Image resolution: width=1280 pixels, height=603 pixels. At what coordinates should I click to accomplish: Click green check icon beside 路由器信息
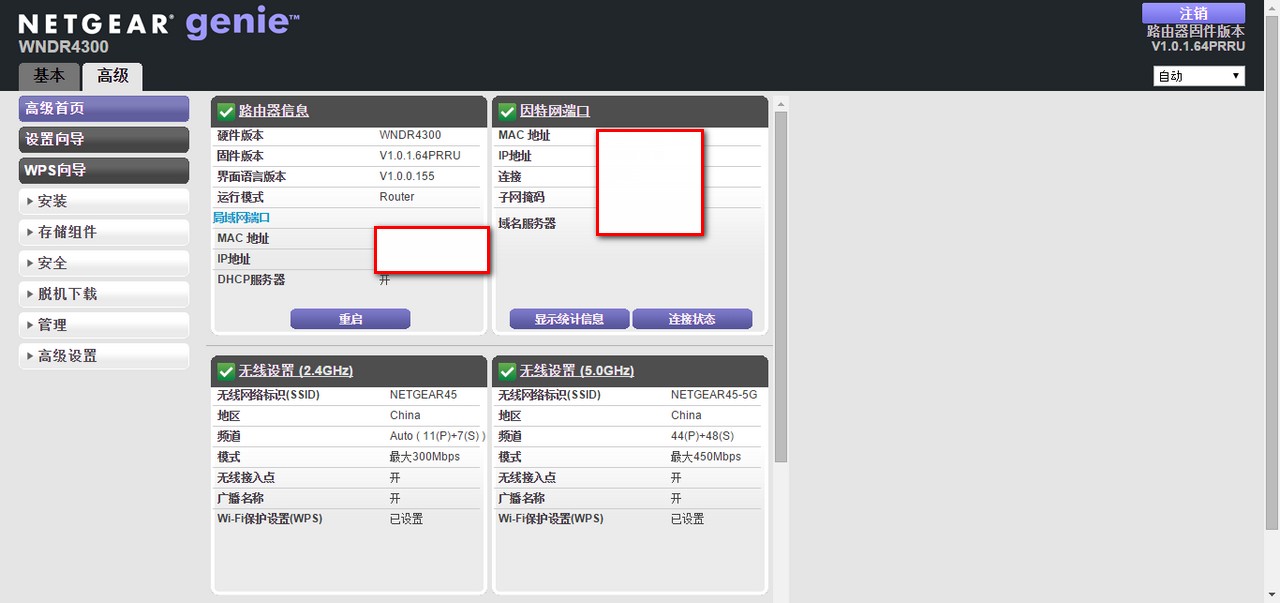point(226,111)
